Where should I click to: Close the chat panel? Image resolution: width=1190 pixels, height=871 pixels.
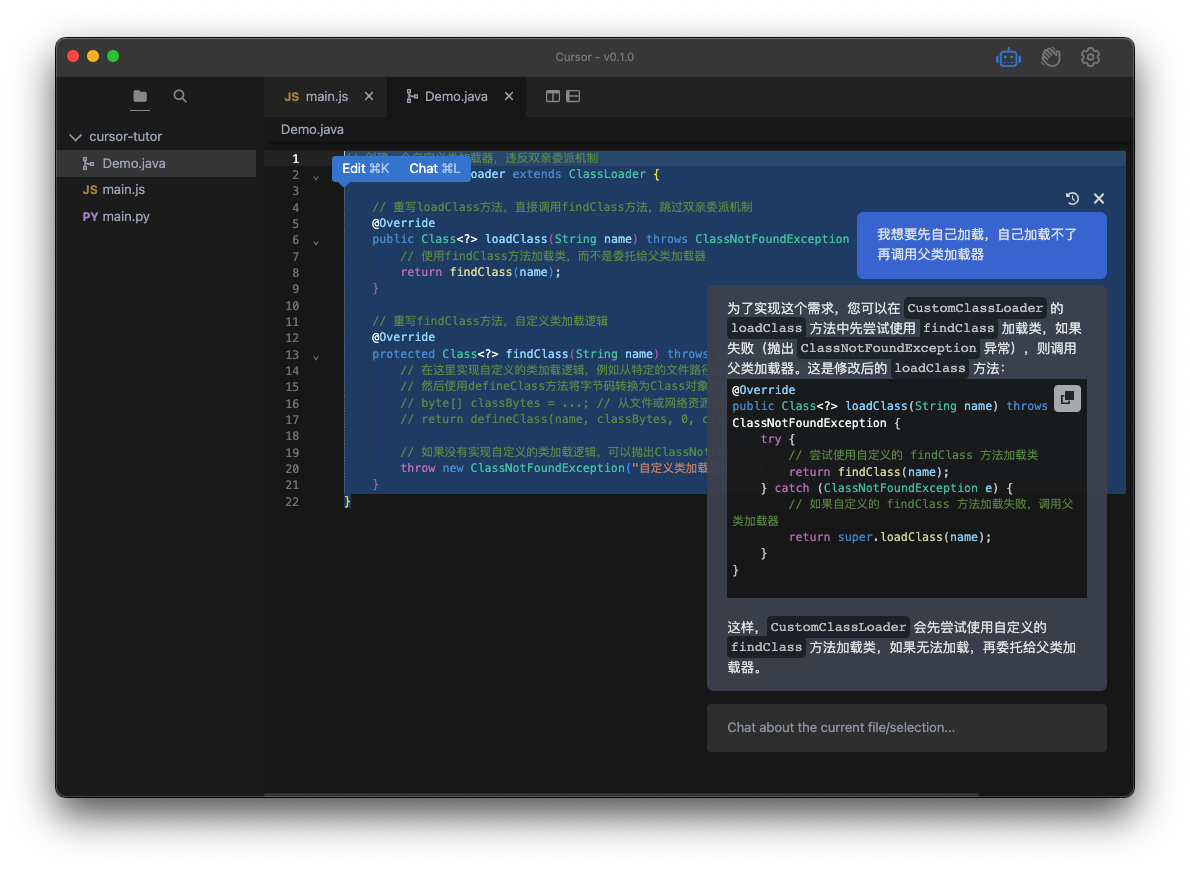pyautogui.click(x=1099, y=198)
